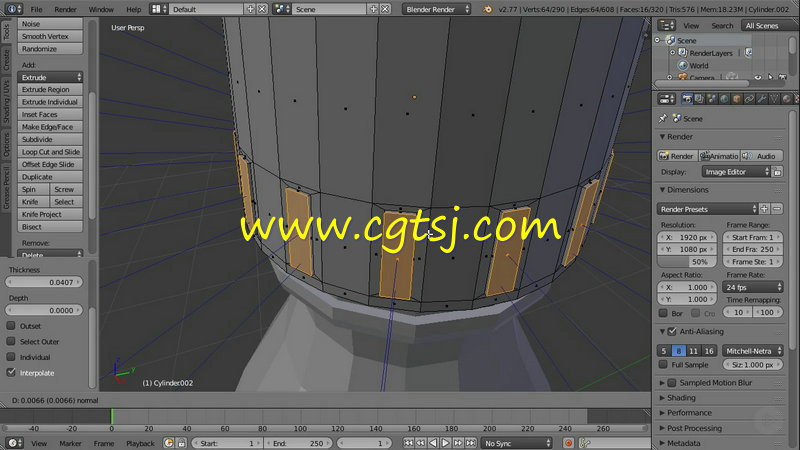
Task: Open the Properties editor type icon
Action: click(x=666, y=99)
